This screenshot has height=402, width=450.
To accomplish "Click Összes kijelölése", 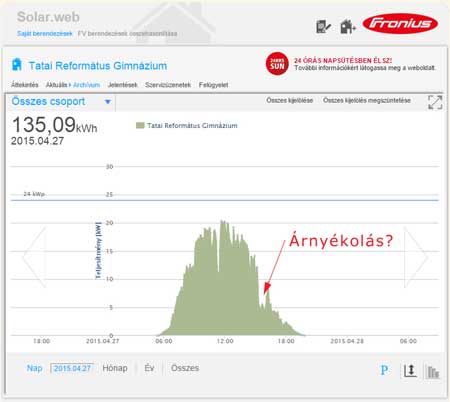I will click(x=289, y=100).
